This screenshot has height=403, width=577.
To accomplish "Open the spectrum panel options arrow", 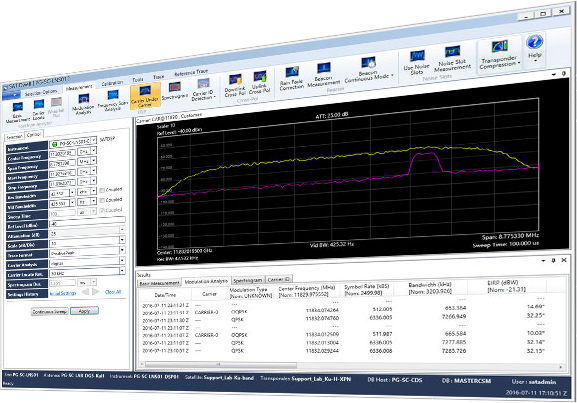I will [x=554, y=74].
